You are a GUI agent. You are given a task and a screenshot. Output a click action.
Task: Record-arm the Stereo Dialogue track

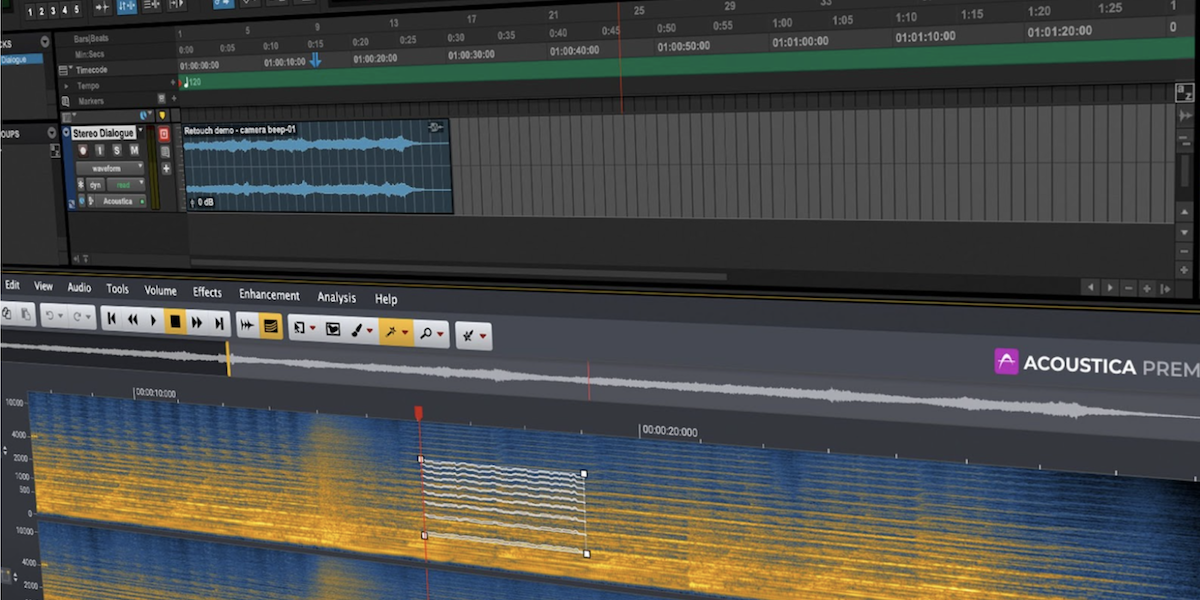pos(83,150)
